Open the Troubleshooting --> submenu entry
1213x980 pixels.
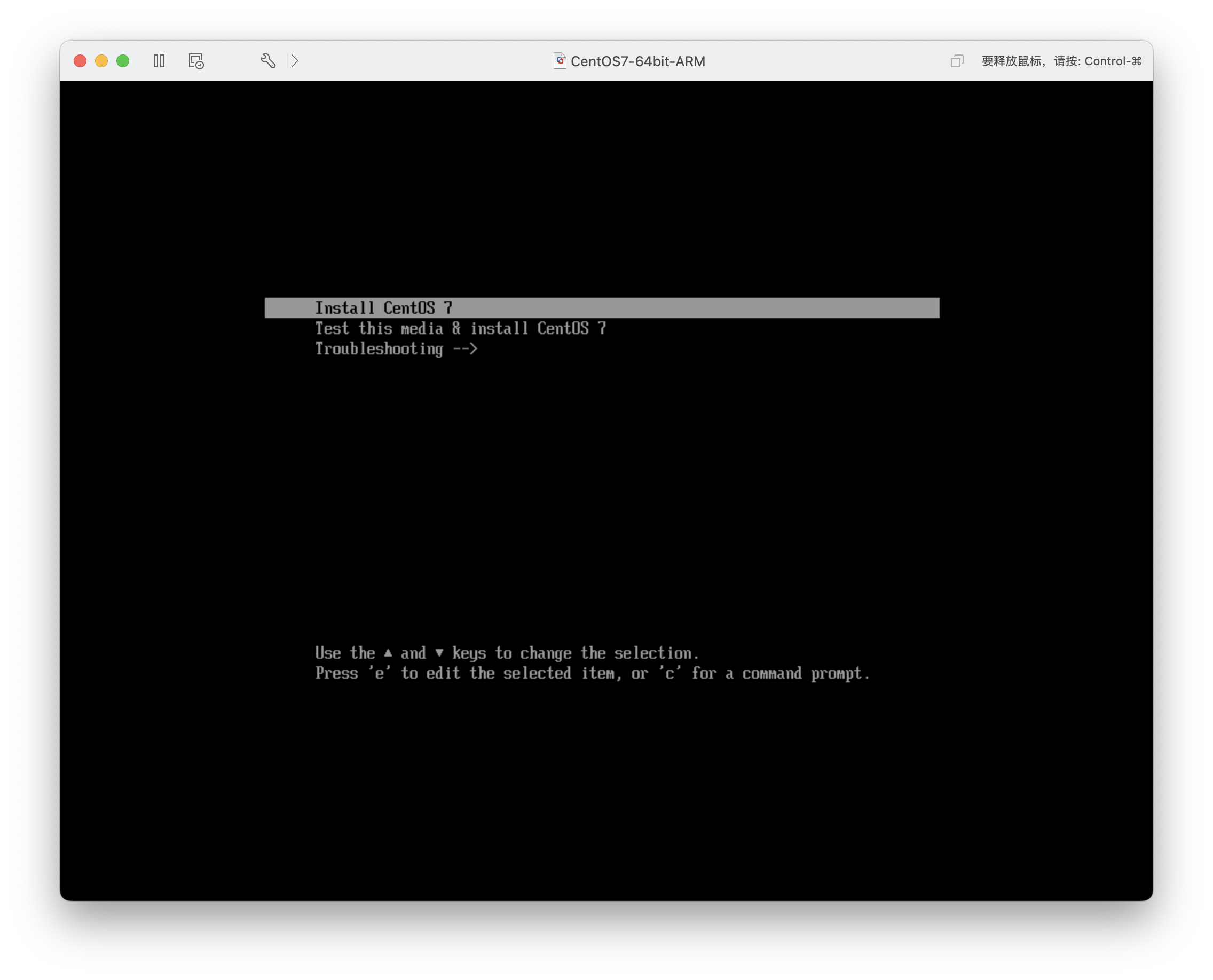click(x=396, y=349)
